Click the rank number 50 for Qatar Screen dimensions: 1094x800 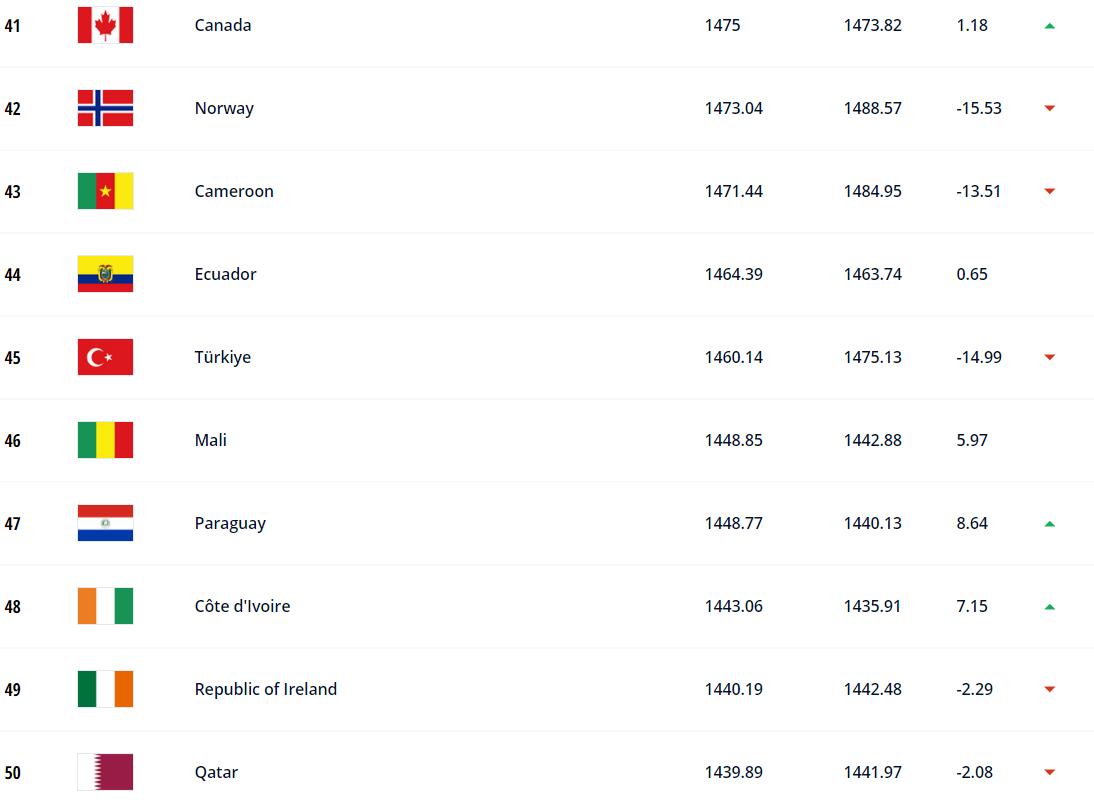(12, 772)
